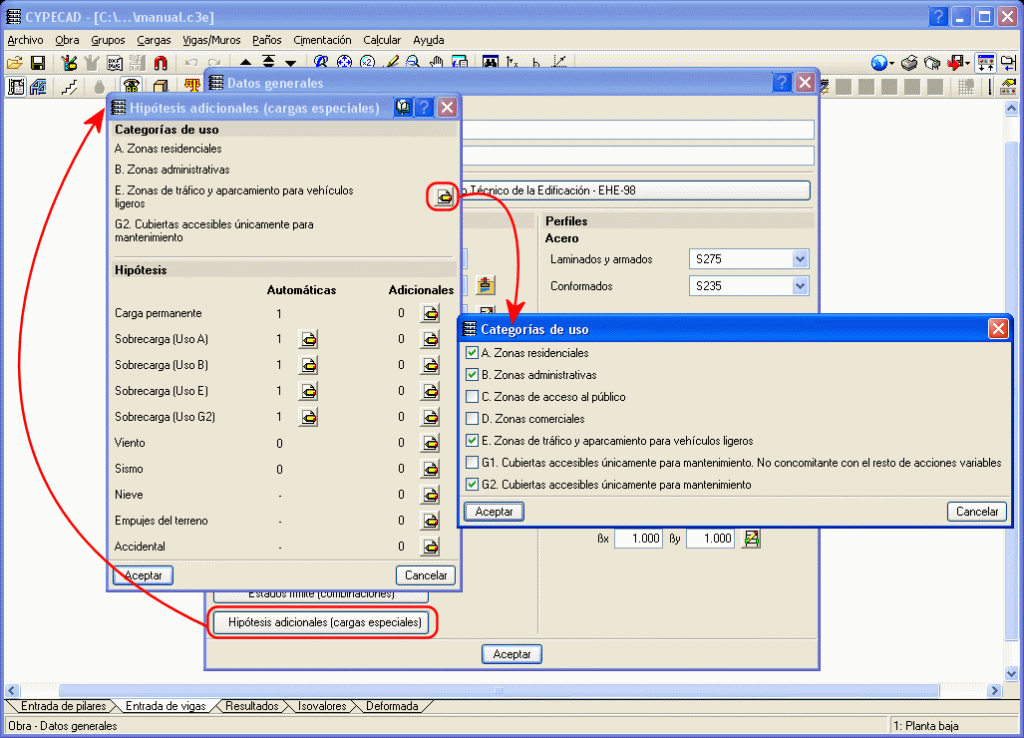
Task: Open help book in Hipótesis adicionales title bar
Action: pos(403,107)
